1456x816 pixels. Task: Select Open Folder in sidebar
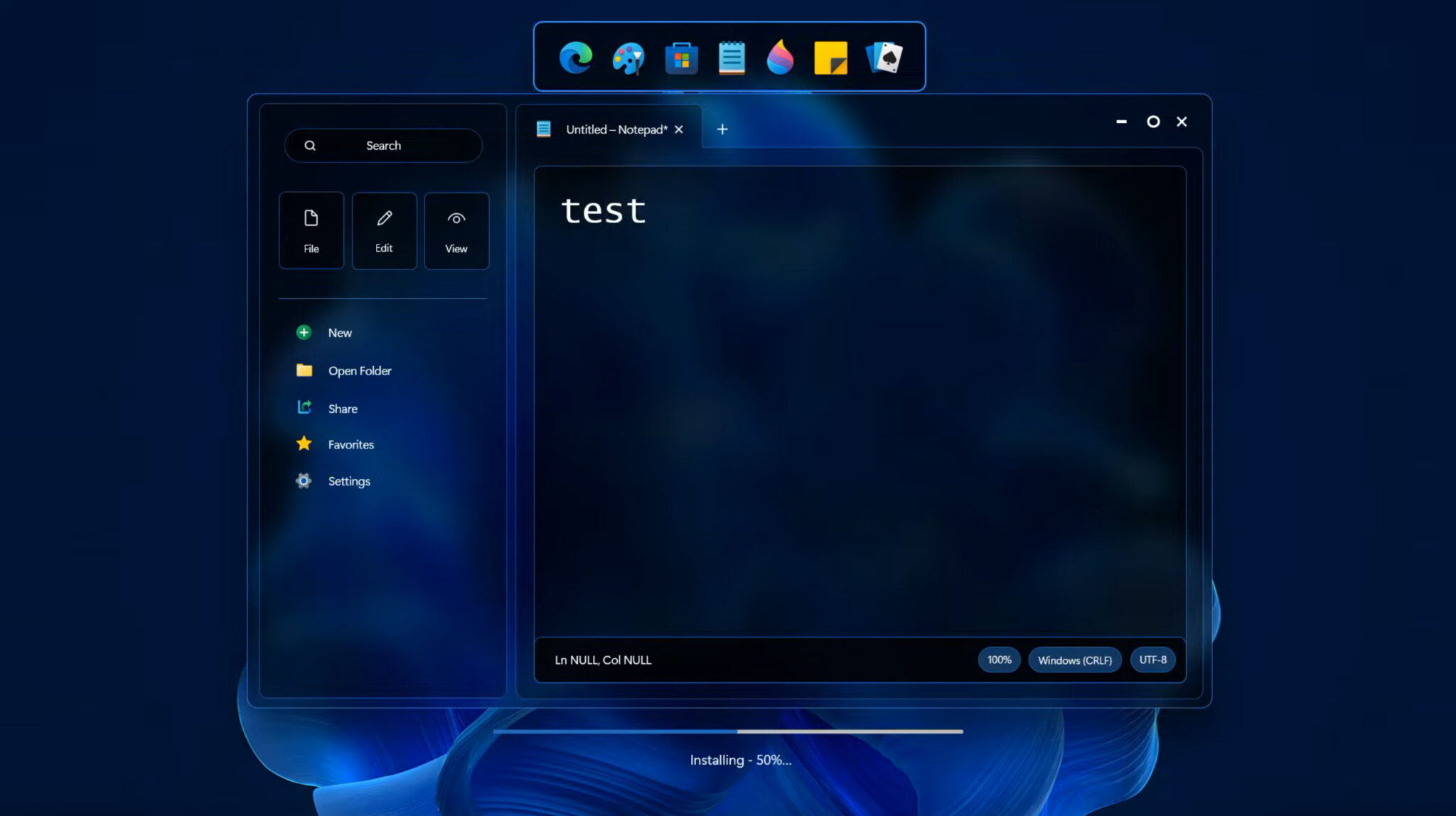pyautogui.click(x=359, y=370)
